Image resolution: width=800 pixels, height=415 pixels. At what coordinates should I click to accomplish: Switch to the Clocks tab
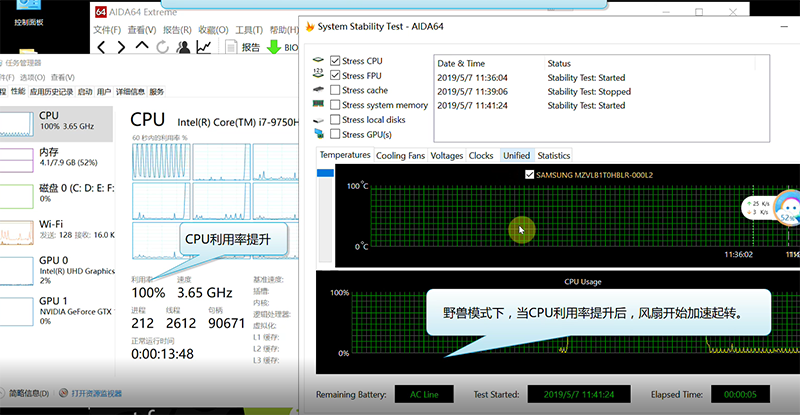click(x=481, y=155)
